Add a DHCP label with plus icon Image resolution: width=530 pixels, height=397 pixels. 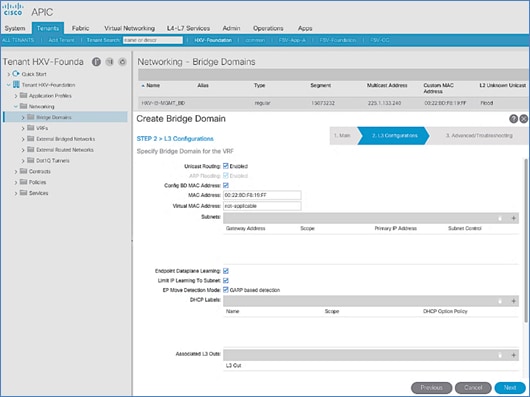click(x=513, y=301)
